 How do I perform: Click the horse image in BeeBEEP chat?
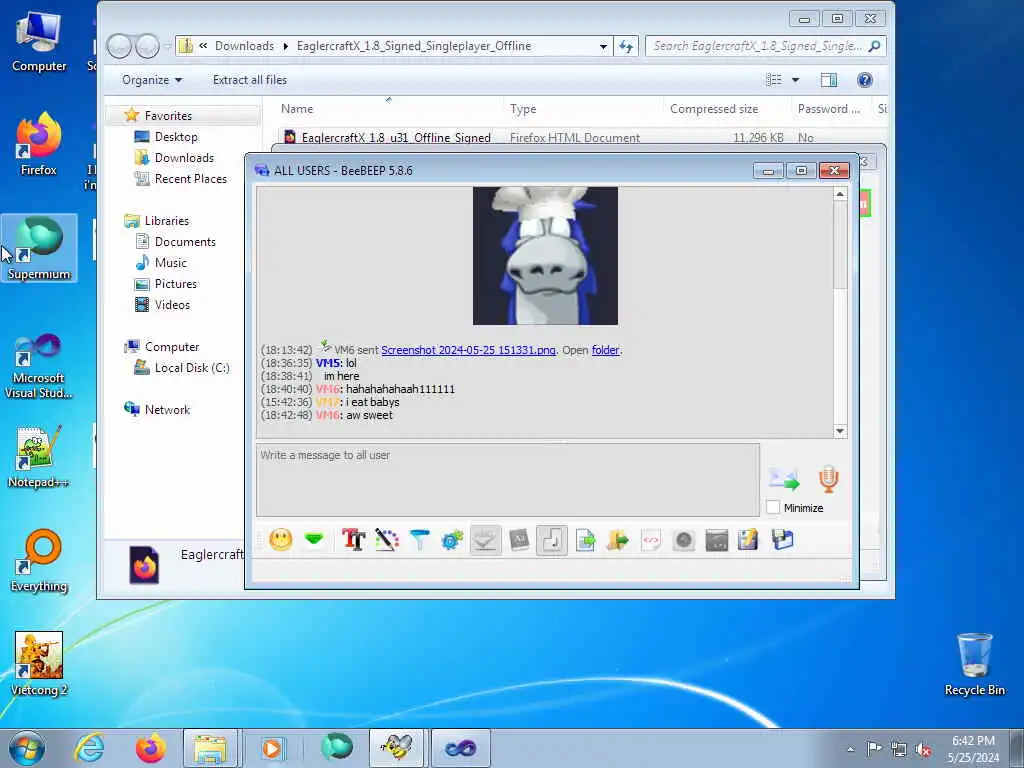[x=545, y=255]
